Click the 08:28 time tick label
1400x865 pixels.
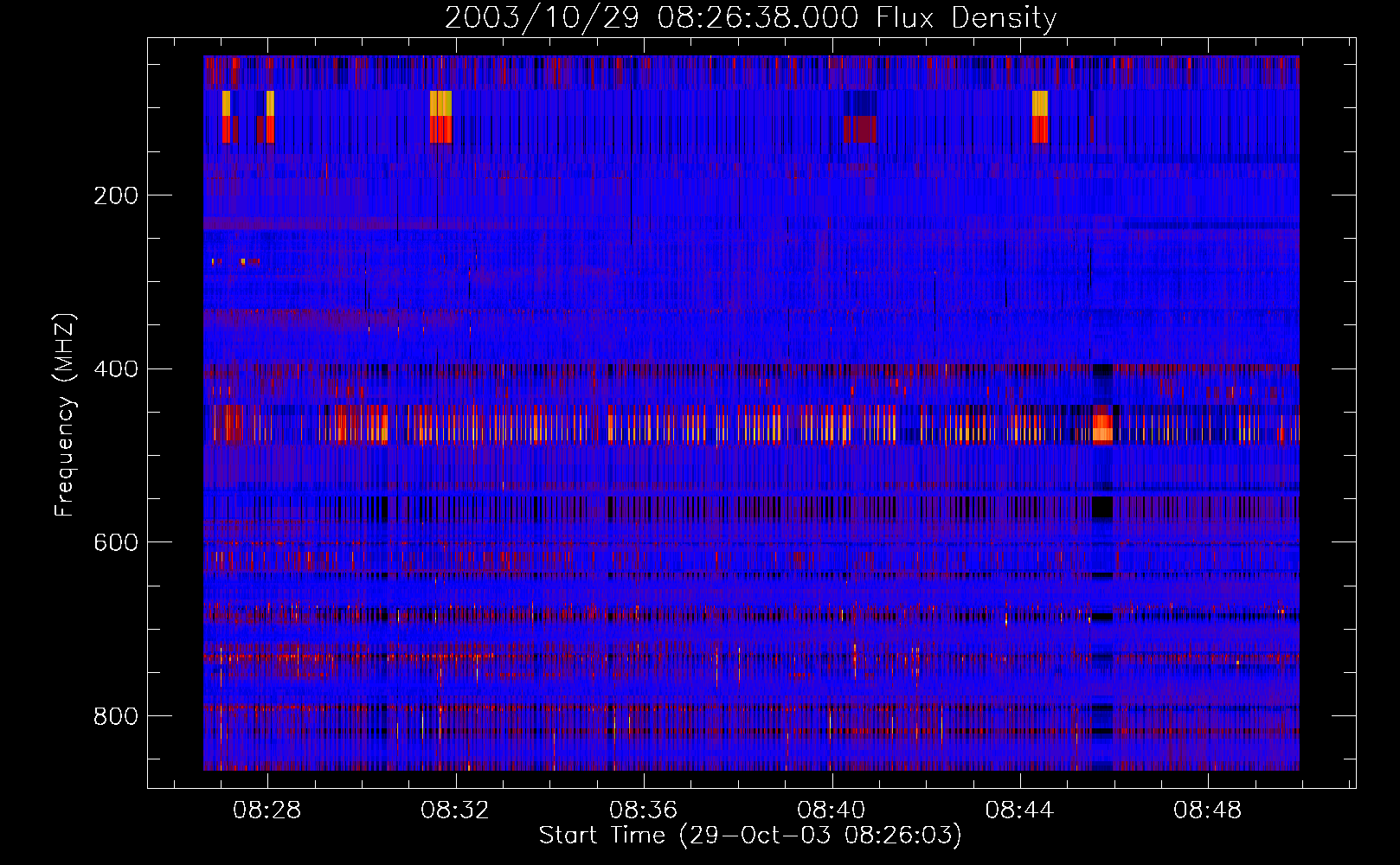(267, 811)
